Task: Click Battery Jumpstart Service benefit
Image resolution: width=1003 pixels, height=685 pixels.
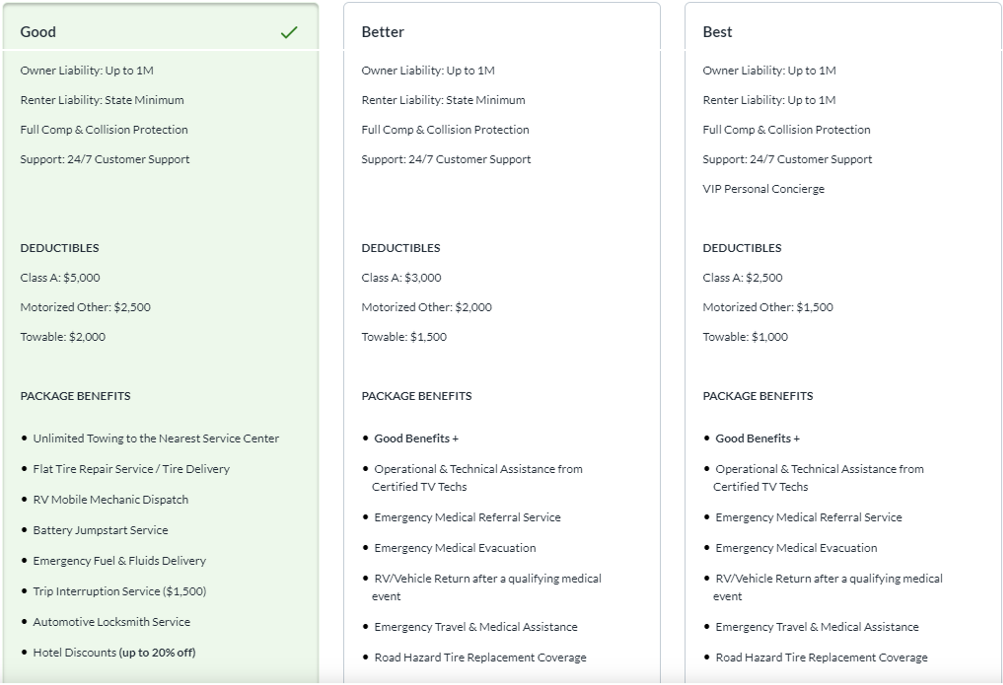Action: tap(100, 531)
